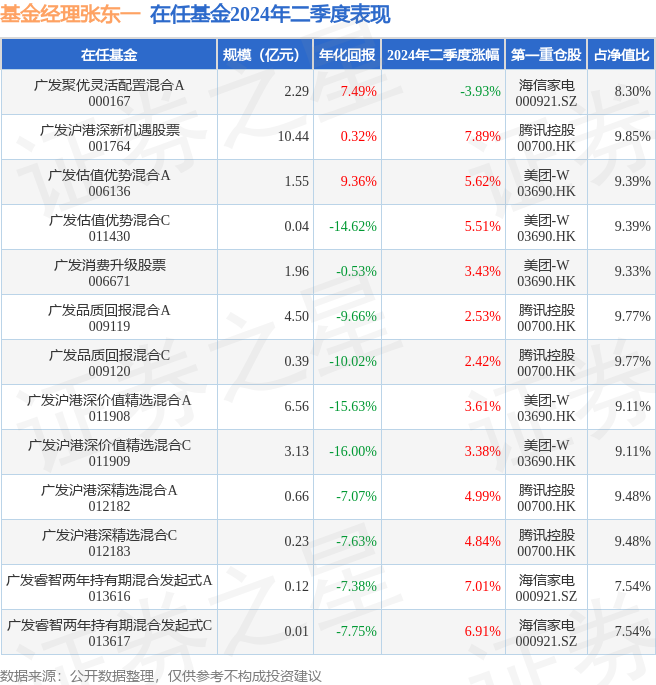Click the 8.30% net value ratio
Screen dimensions: 656x685
[632, 91]
